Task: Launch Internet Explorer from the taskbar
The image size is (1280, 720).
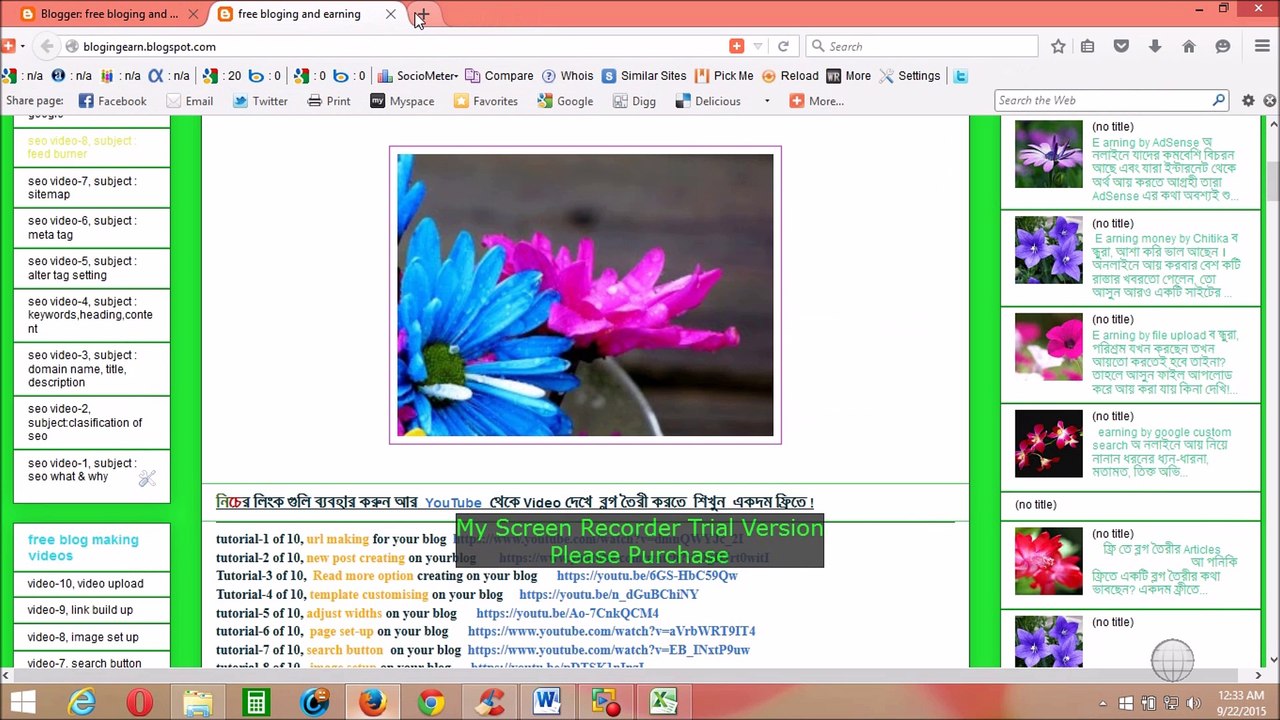Action: click(x=81, y=703)
